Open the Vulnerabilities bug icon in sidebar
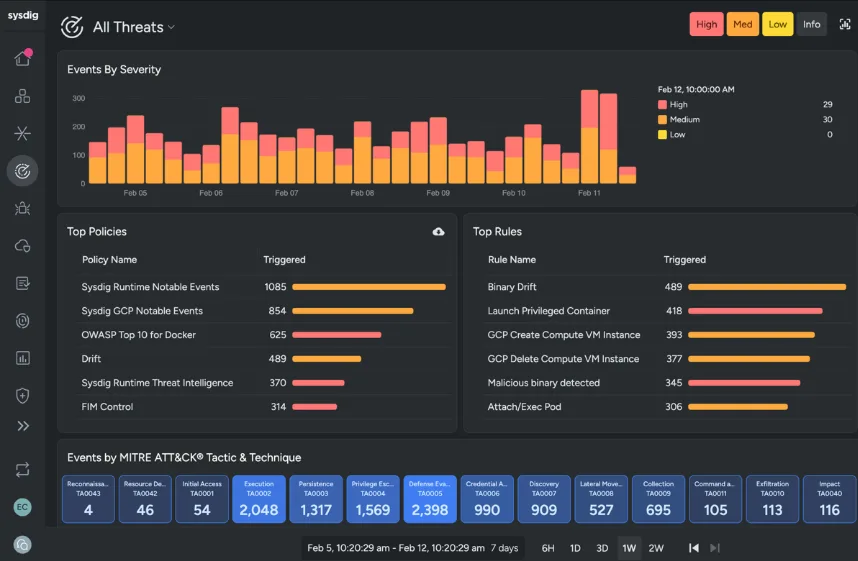The height and width of the screenshot is (561, 858). pyautogui.click(x=22, y=209)
